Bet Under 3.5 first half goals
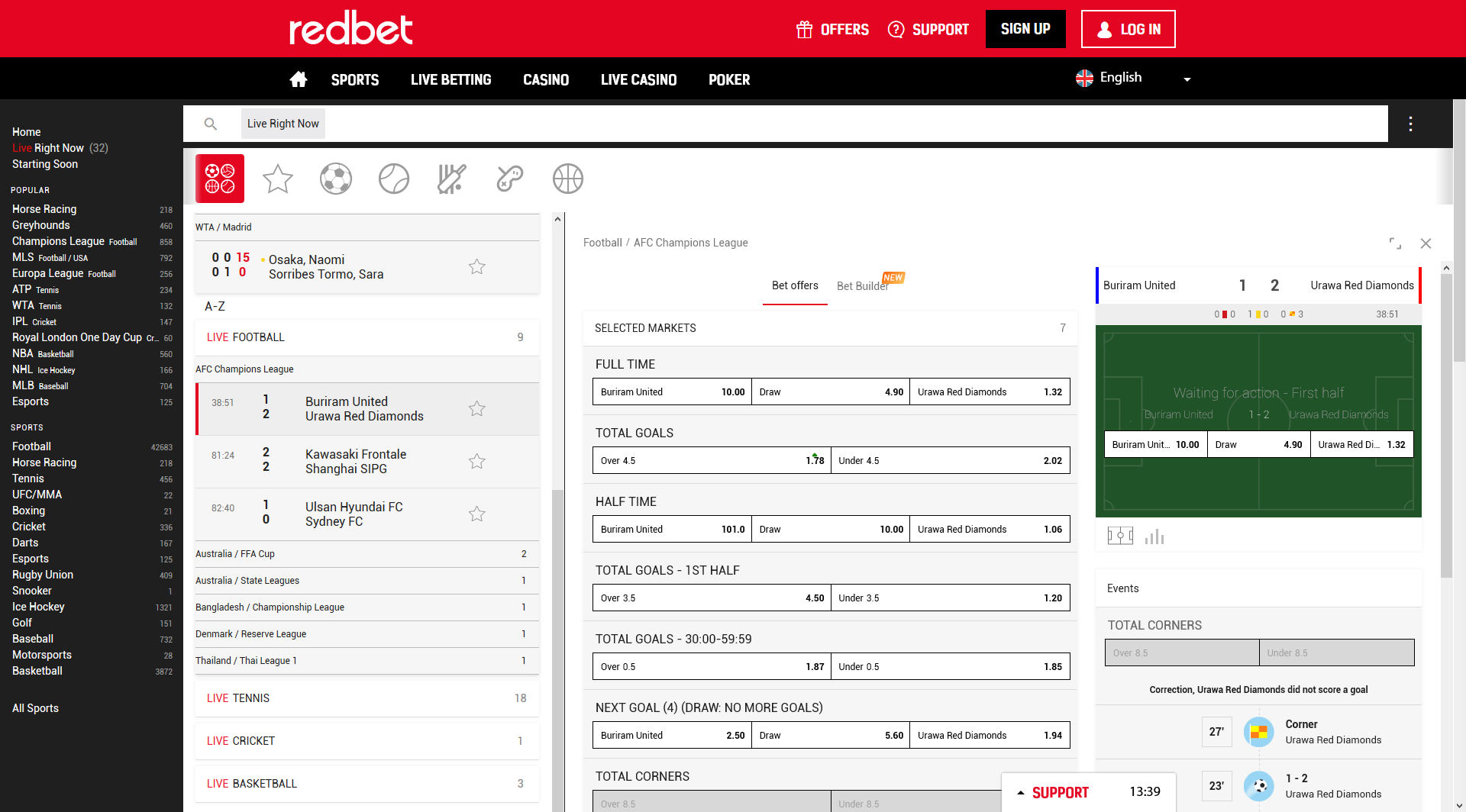Screen dimensions: 1466x812 [951, 598]
